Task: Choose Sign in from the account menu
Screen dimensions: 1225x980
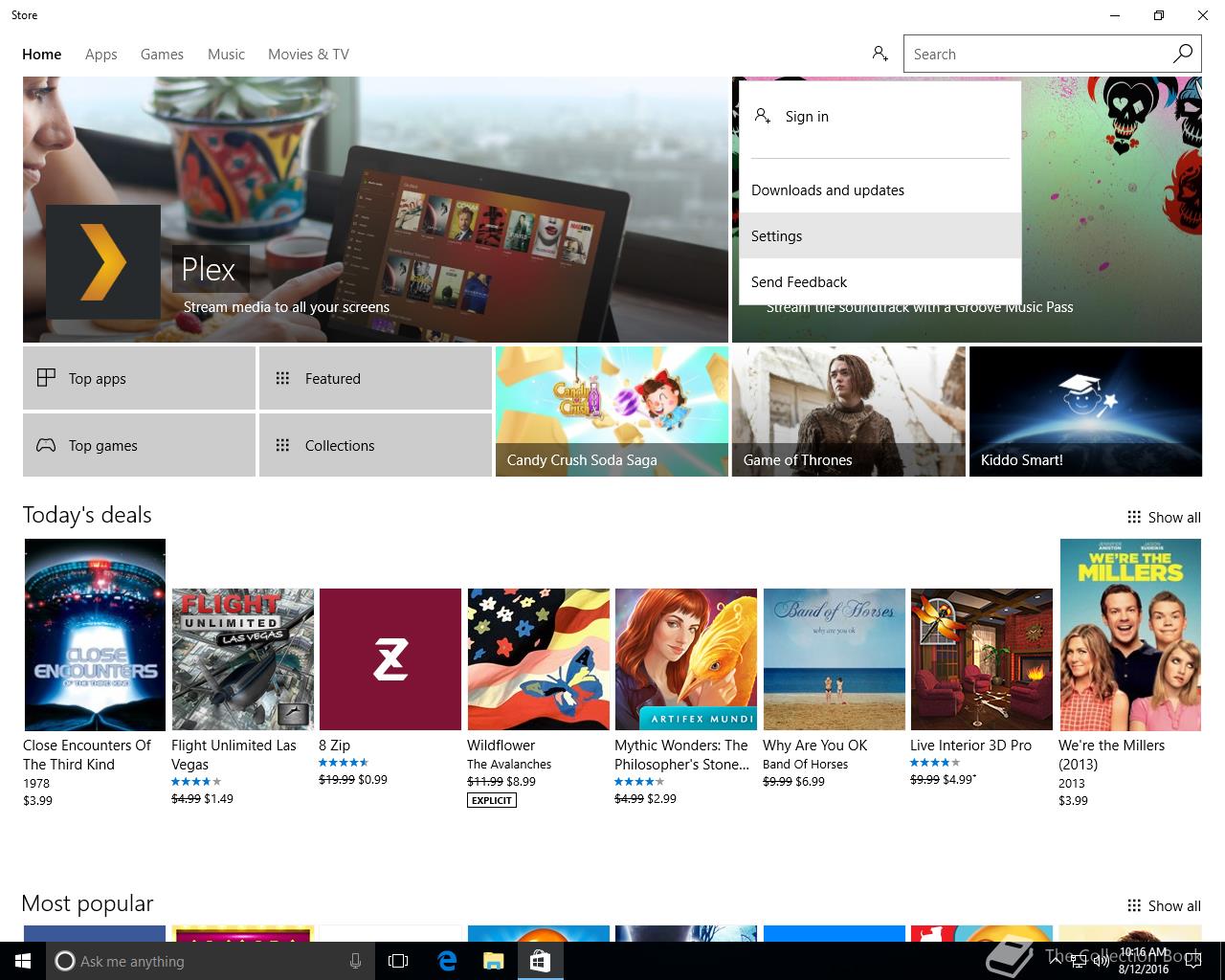Action: [880, 117]
